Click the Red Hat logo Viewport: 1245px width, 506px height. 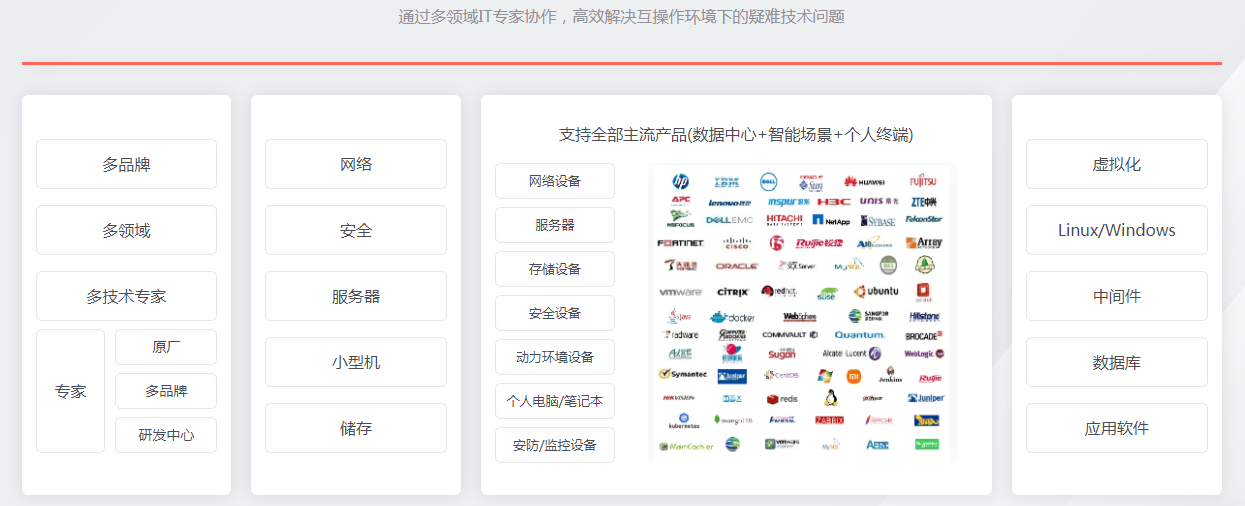point(778,292)
